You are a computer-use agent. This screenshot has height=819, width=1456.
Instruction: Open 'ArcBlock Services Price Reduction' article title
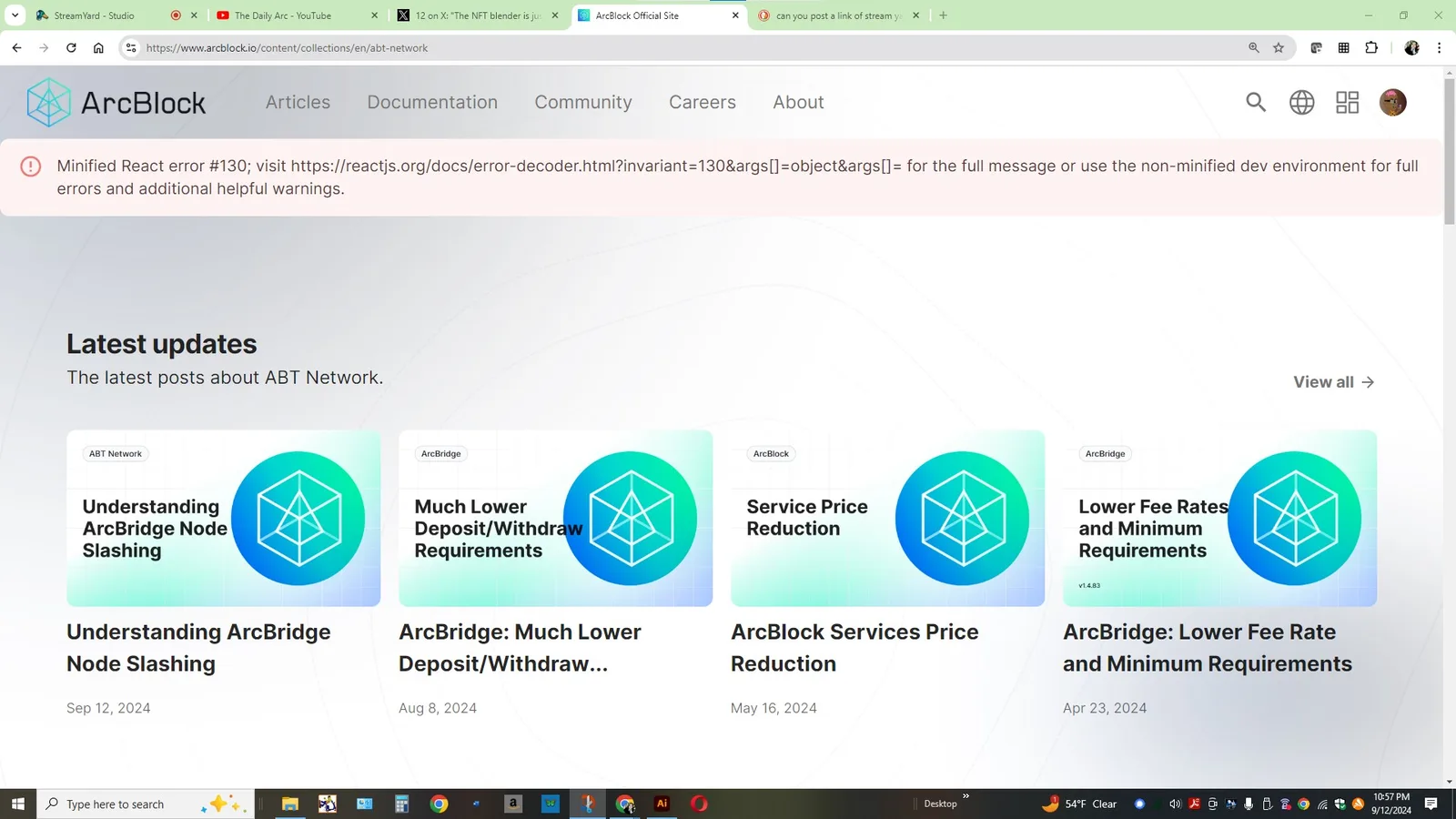coord(854,648)
